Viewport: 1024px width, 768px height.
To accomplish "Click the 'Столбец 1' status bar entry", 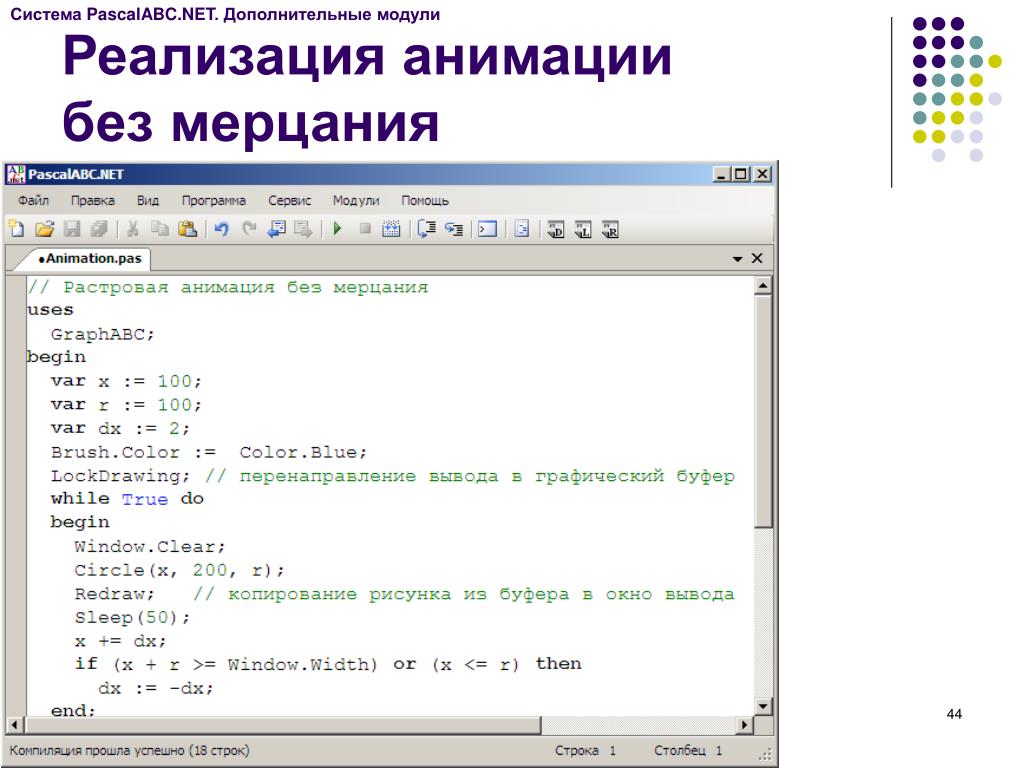I will pyautogui.click(x=688, y=750).
